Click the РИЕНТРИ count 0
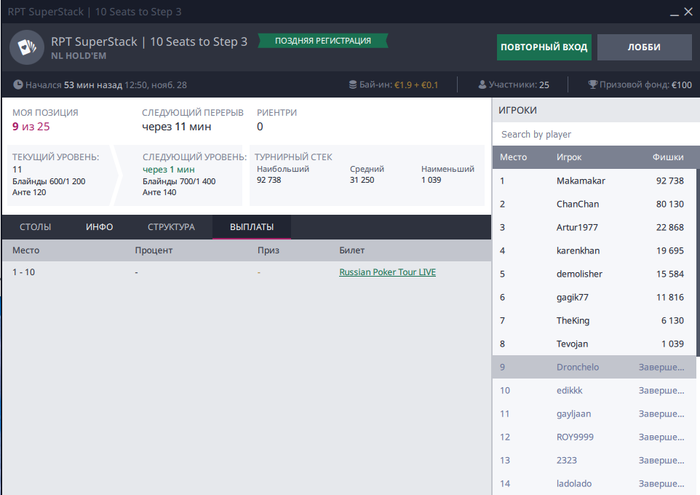Image resolution: width=700 pixels, height=495 pixels. pyautogui.click(x=260, y=127)
